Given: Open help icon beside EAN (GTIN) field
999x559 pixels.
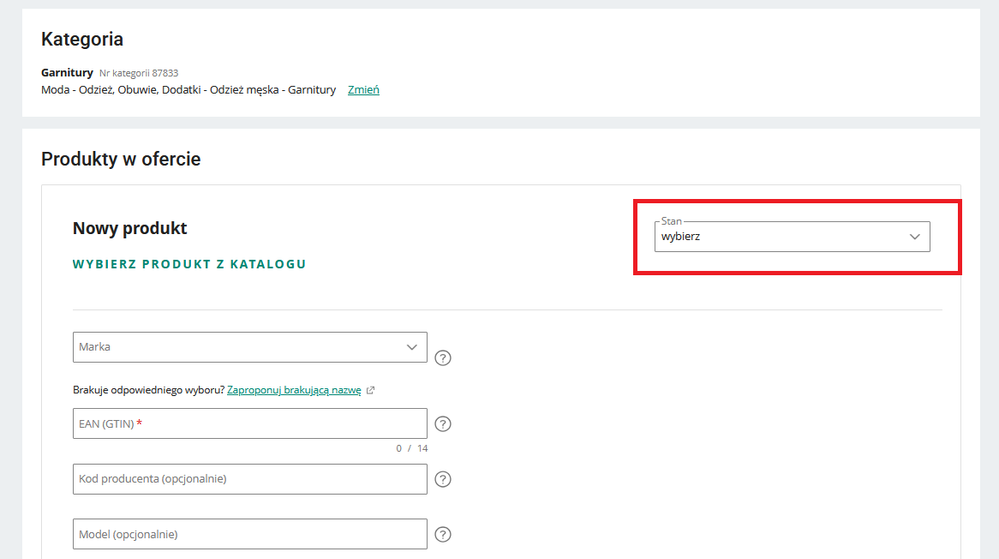Looking at the screenshot, I should click(x=443, y=424).
